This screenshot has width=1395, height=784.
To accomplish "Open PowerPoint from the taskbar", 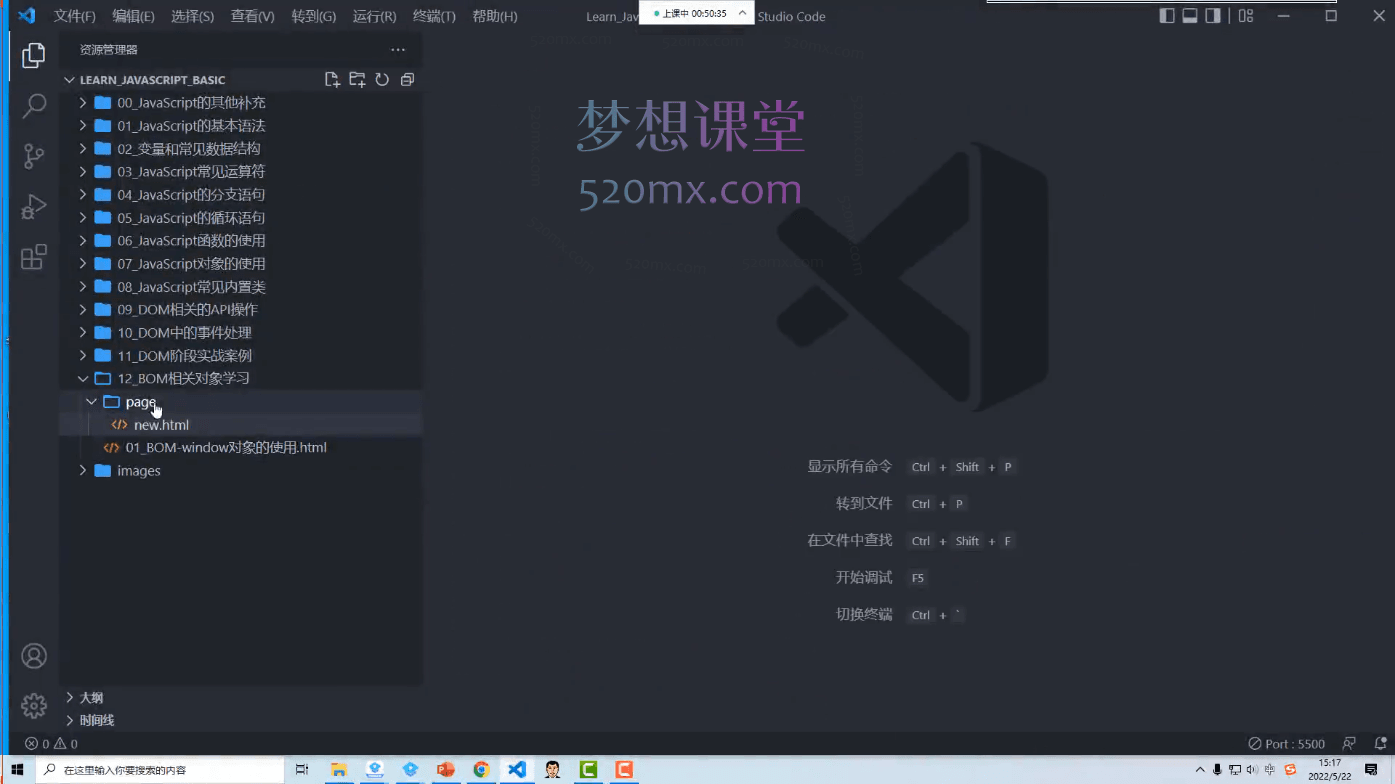I will tap(446, 770).
